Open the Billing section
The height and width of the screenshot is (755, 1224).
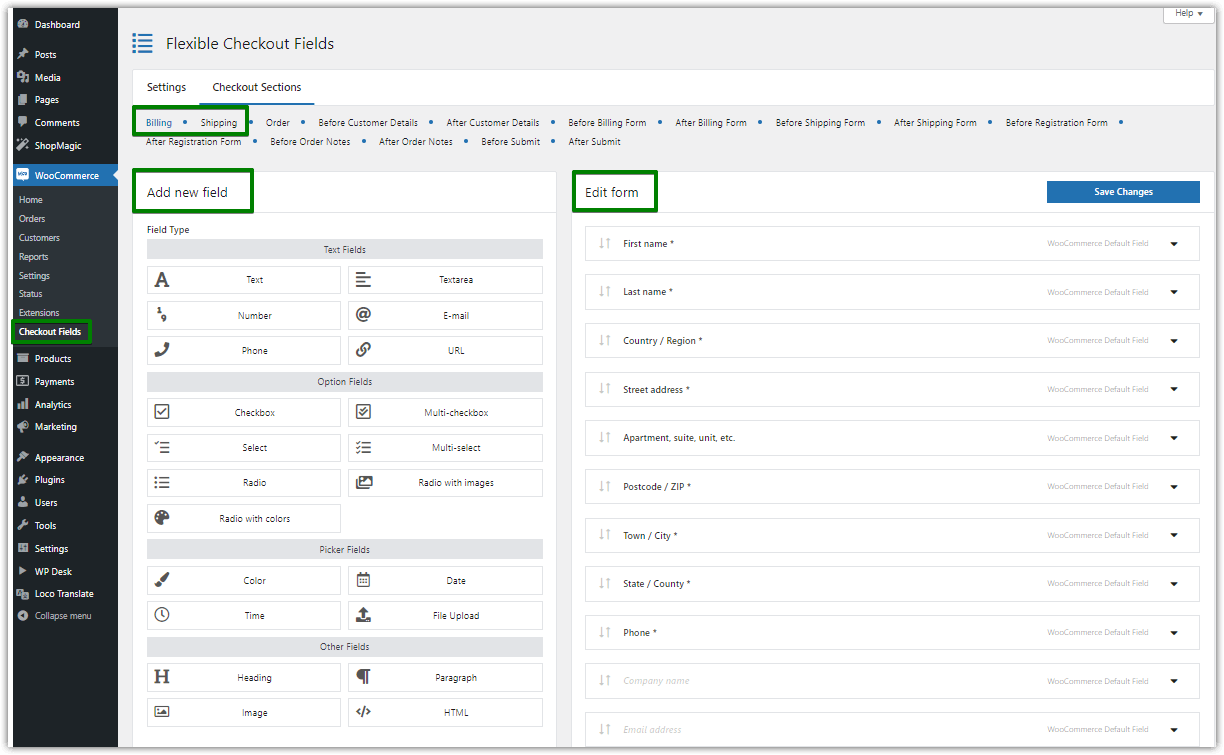click(x=159, y=123)
